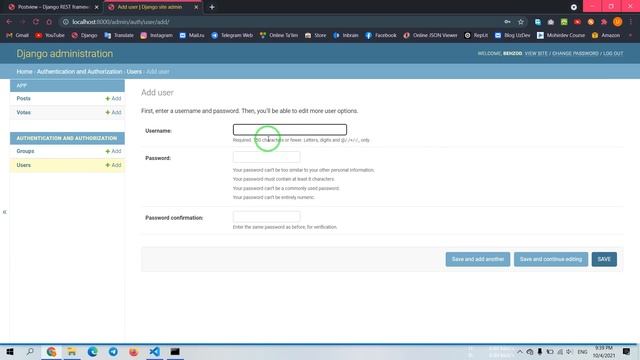Open Authentication and Authorization sidebar header

(x=67, y=138)
